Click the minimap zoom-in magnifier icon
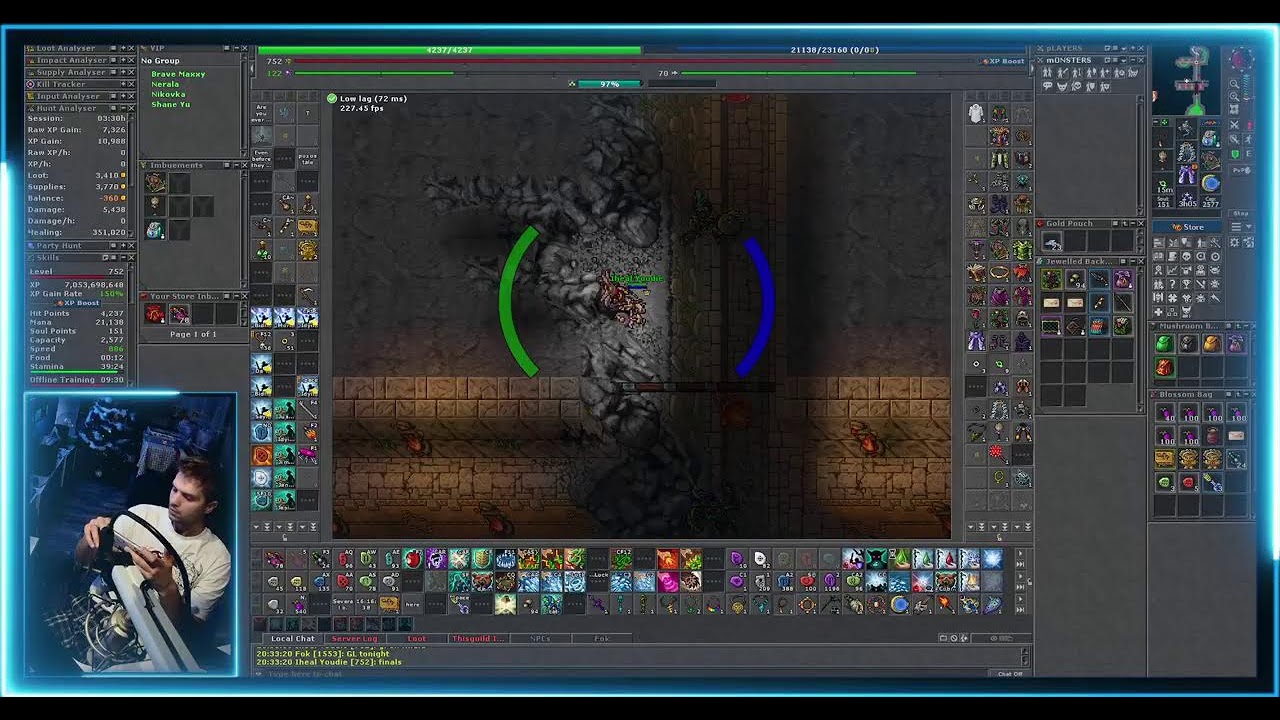 click(1234, 97)
